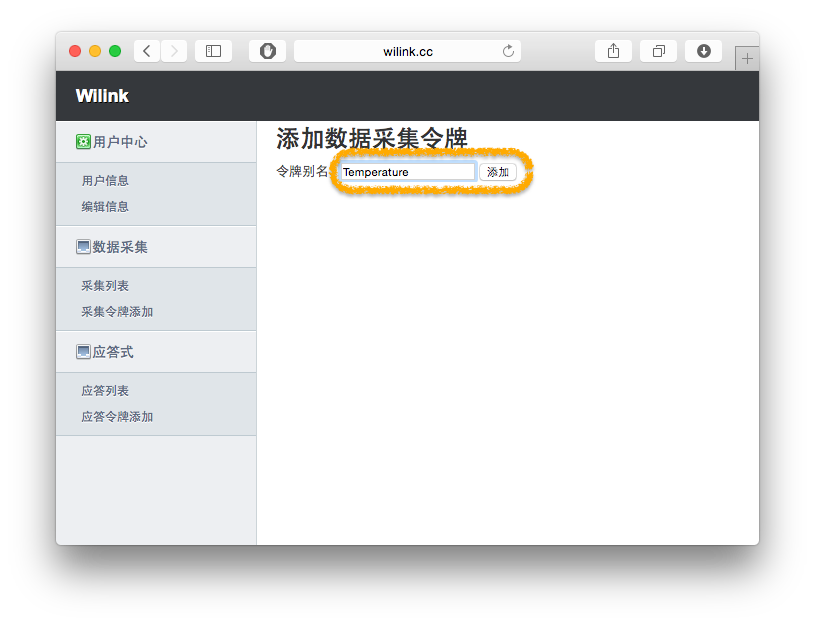Focus the wilink.cc address bar
Viewport: 815px width, 625px height.
408,51
